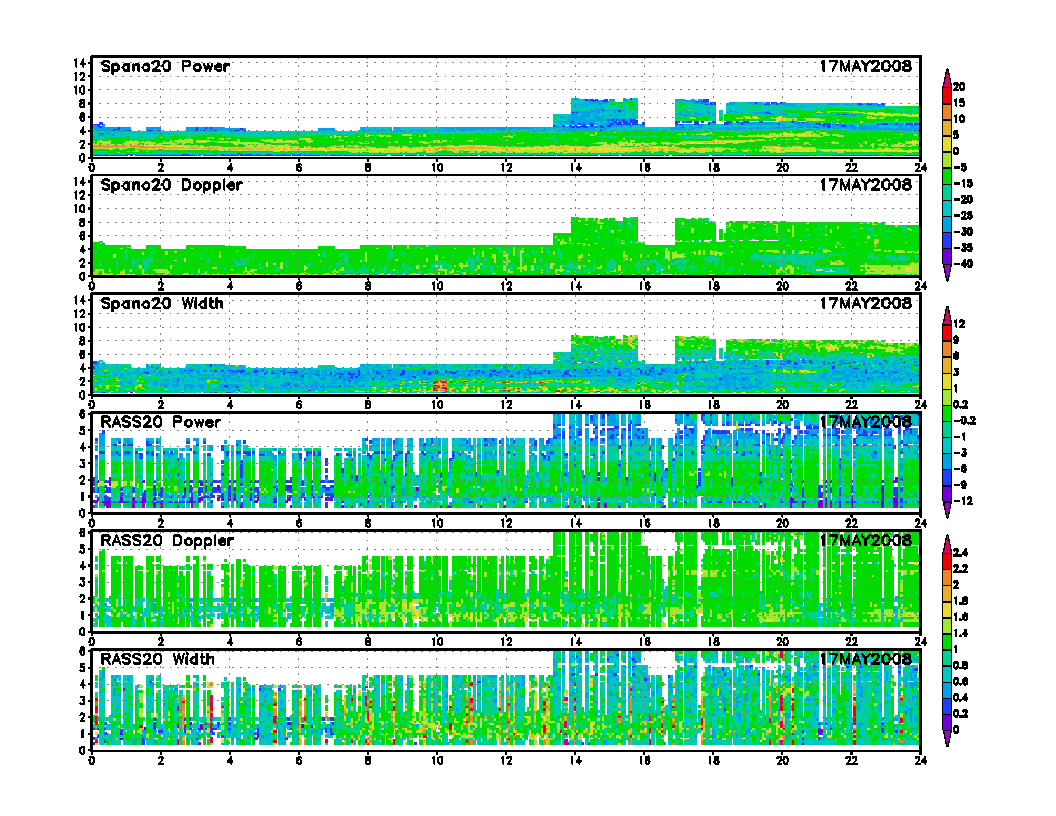
Task: Click the 17MAY2008 date in Spano20 Power panel
Action: coord(865,67)
